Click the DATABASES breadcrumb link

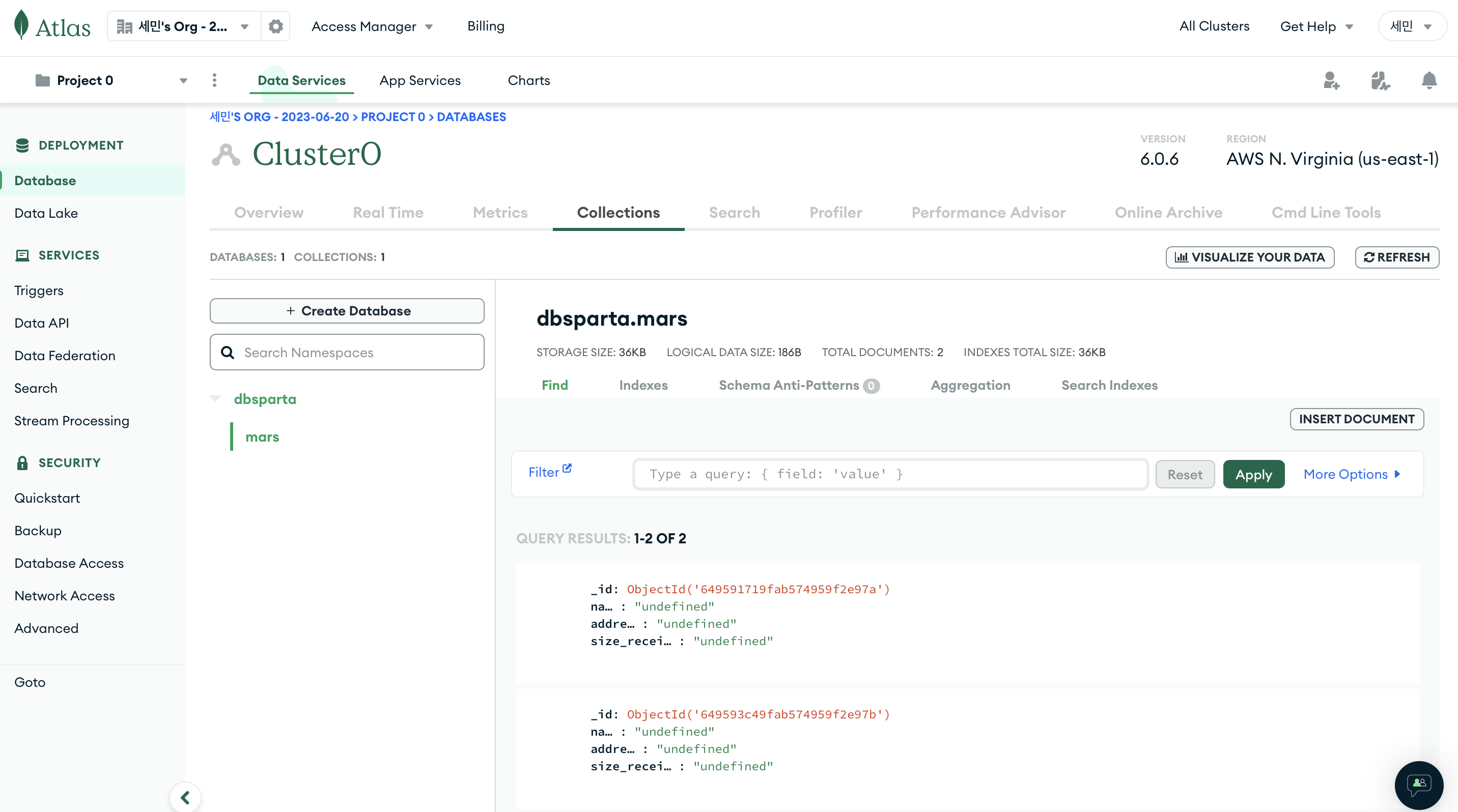471,117
